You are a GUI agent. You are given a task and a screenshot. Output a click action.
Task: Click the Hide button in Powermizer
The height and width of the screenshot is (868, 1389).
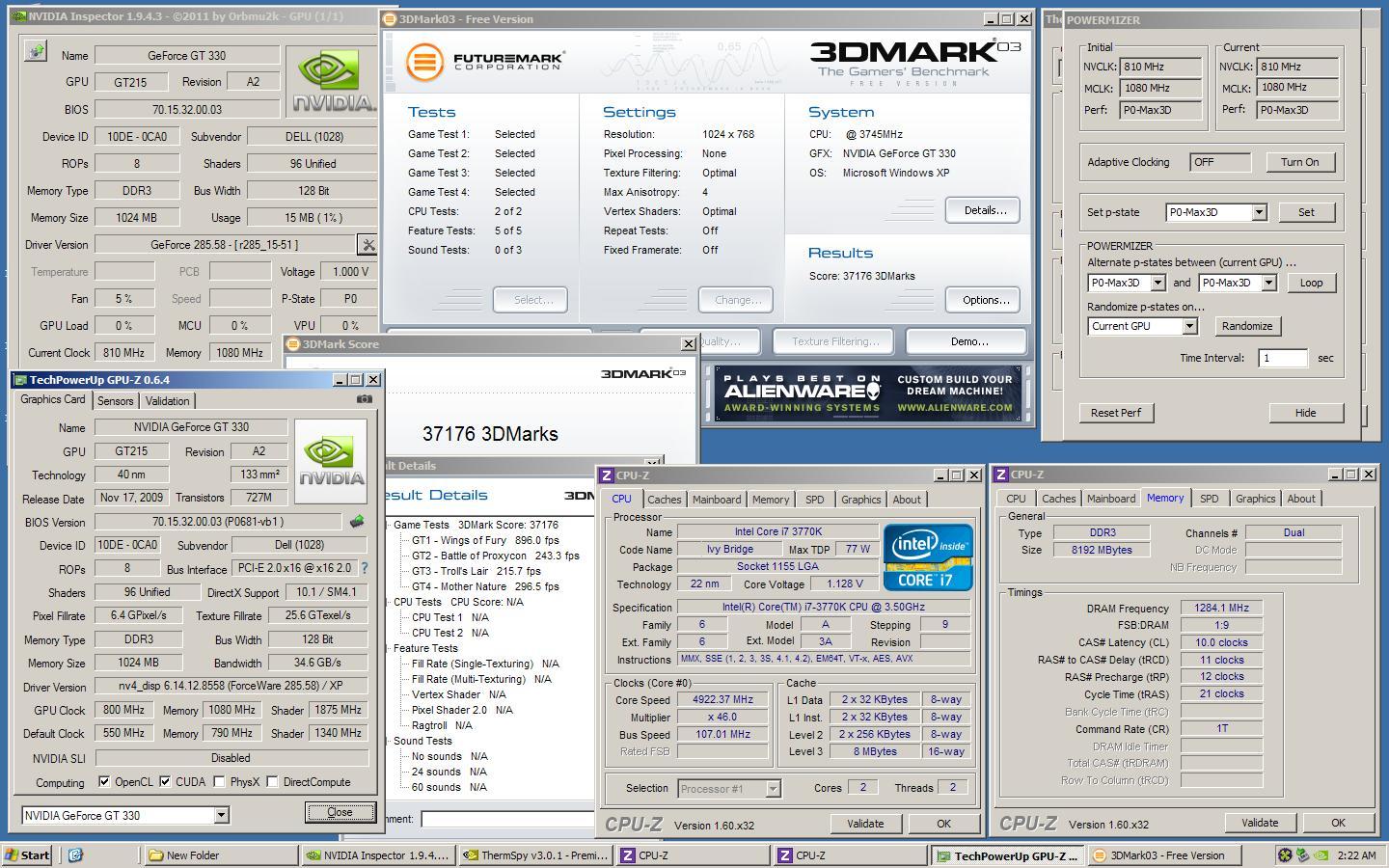click(1305, 413)
